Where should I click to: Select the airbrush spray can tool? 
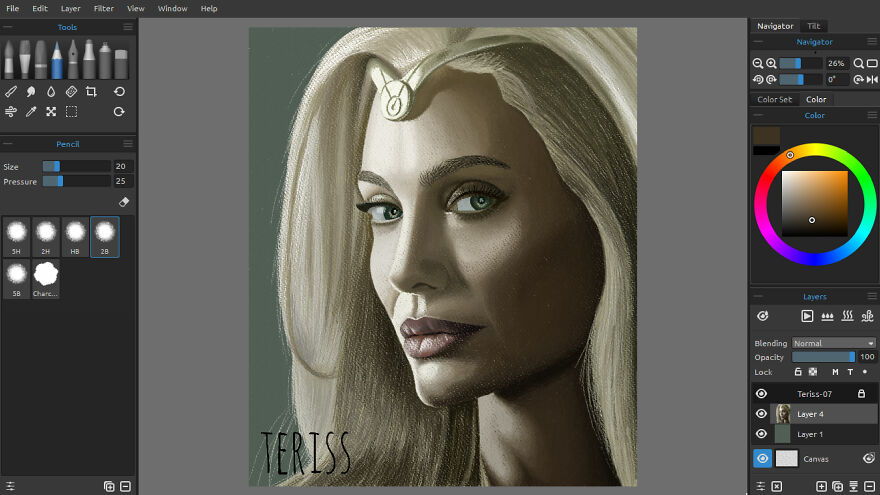click(x=105, y=59)
